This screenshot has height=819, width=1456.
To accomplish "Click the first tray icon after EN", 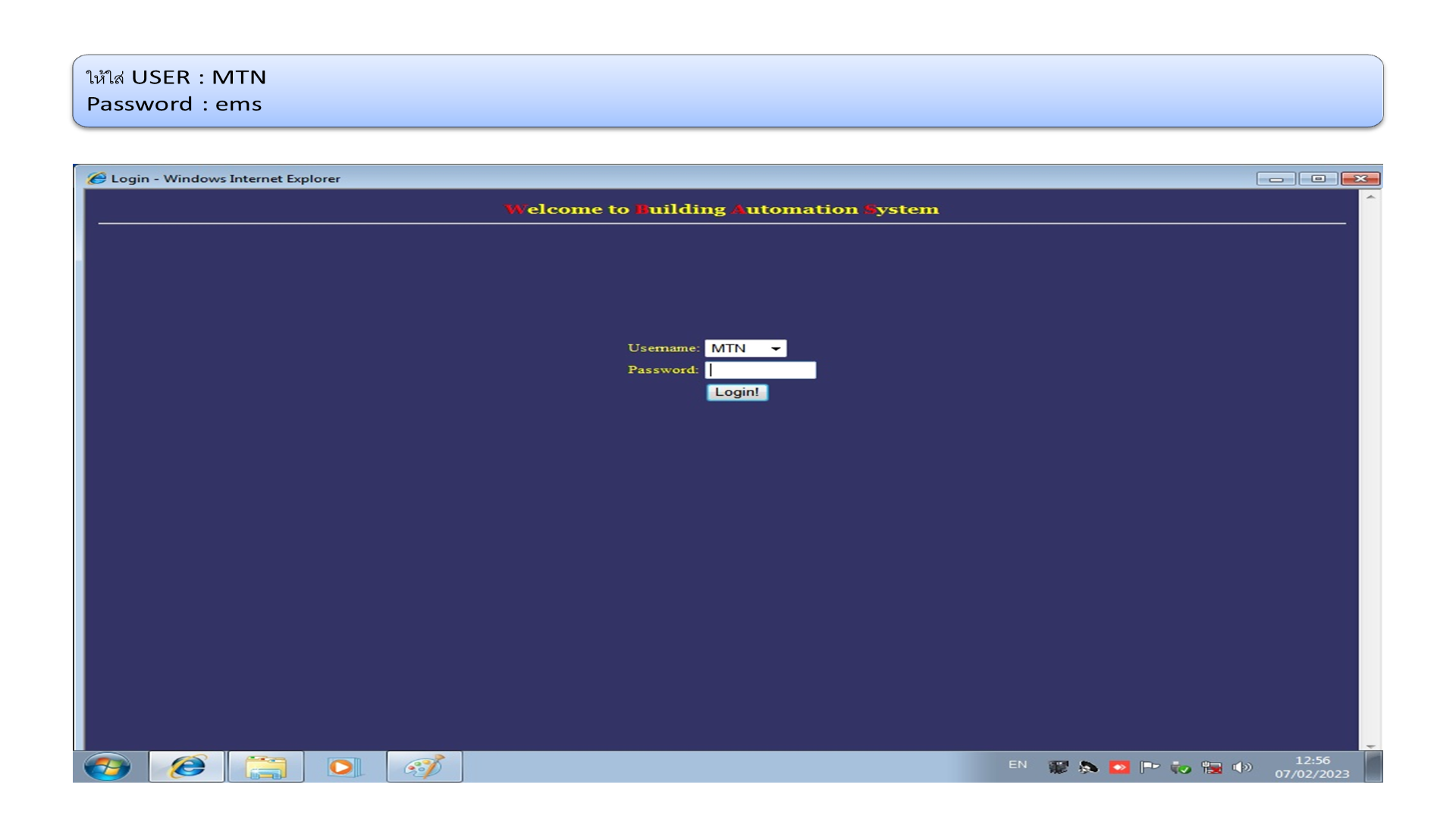I will tap(1058, 767).
